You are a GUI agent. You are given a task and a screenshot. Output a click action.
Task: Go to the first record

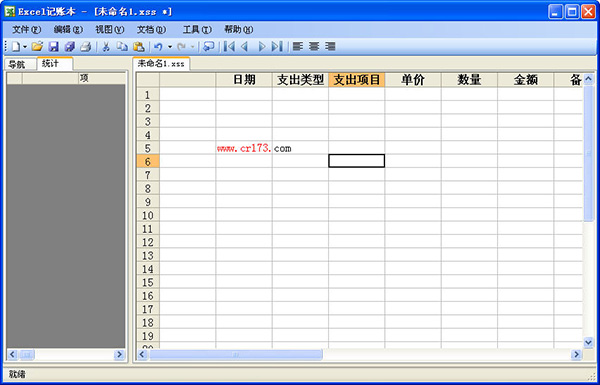click(229, 47)
